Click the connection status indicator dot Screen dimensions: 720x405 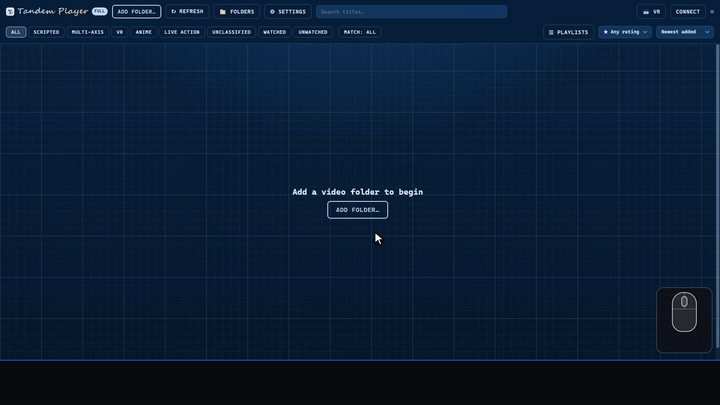pyautogui.click(x=712, y=11)
